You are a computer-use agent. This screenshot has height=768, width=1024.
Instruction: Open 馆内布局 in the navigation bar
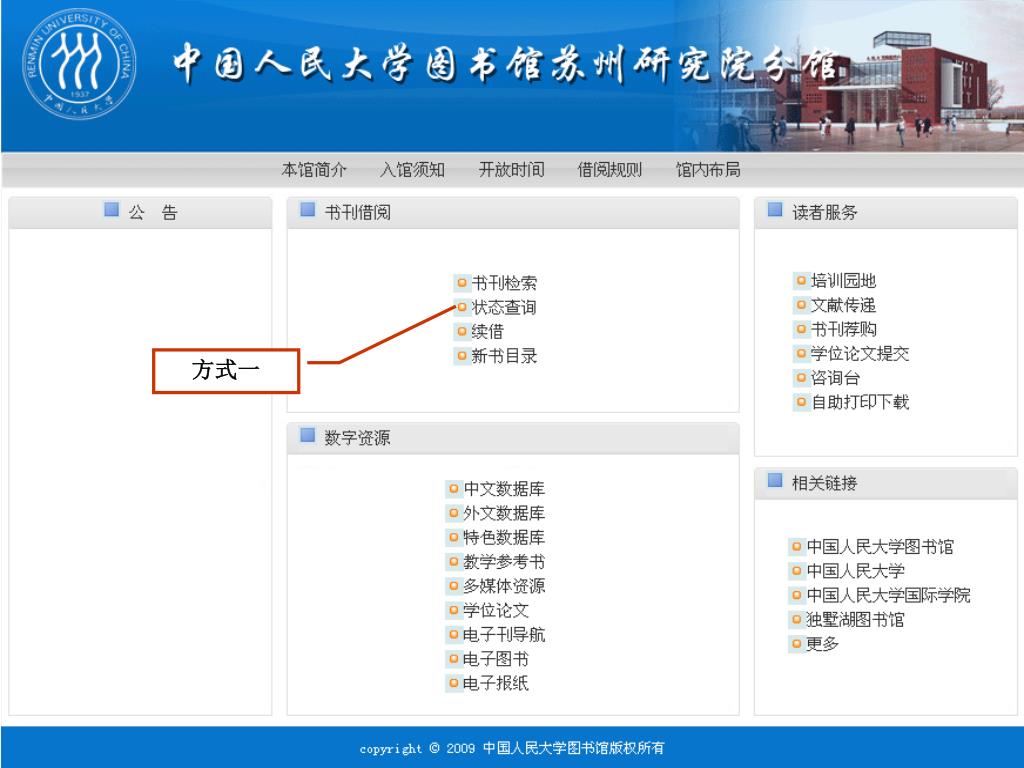tap(708, 170)
